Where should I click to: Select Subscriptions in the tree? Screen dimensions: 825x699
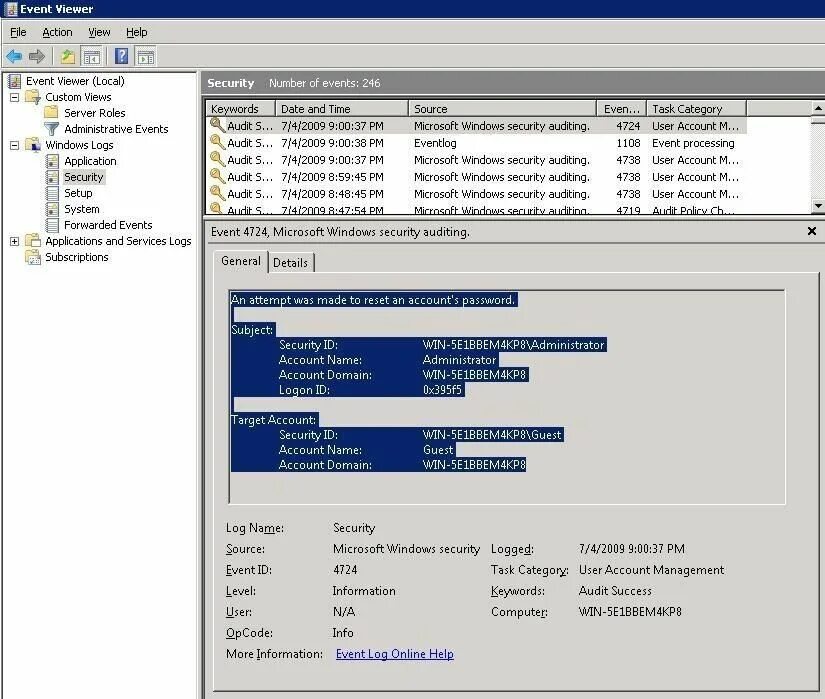(x=77, y=257)
